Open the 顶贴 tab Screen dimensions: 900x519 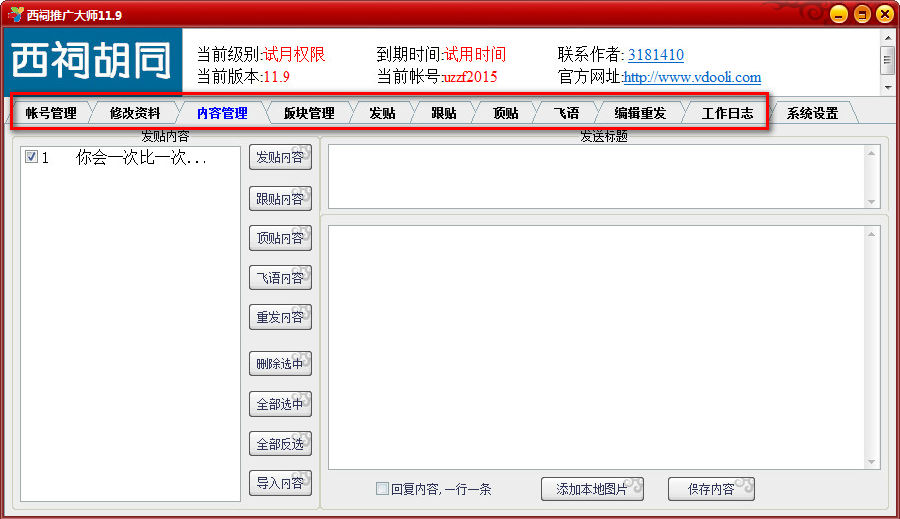tap(505, 113)
